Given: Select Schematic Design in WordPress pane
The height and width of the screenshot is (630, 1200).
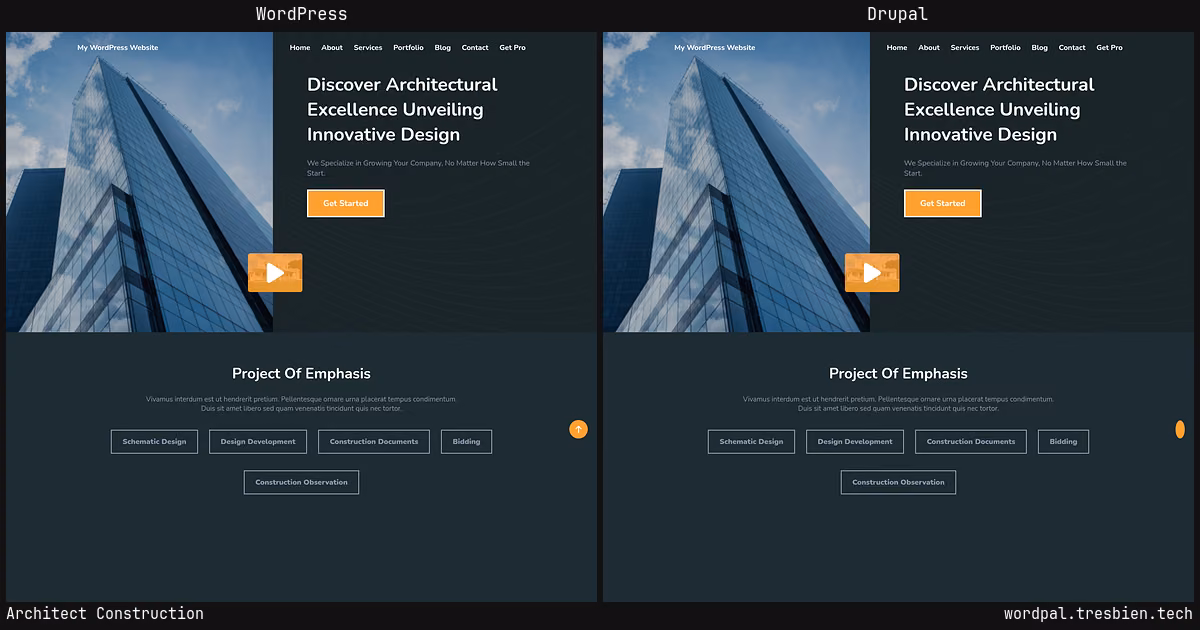Looking at the screenshot, I should tap(154, 441).
